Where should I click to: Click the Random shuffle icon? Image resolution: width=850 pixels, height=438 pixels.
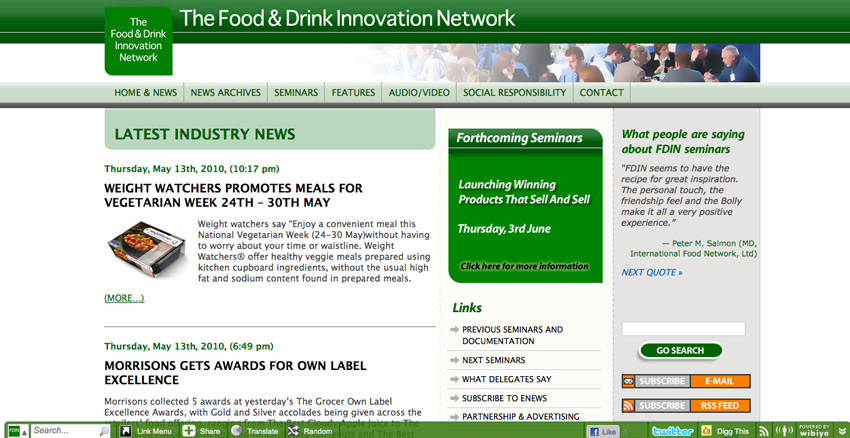pos(293,431)
